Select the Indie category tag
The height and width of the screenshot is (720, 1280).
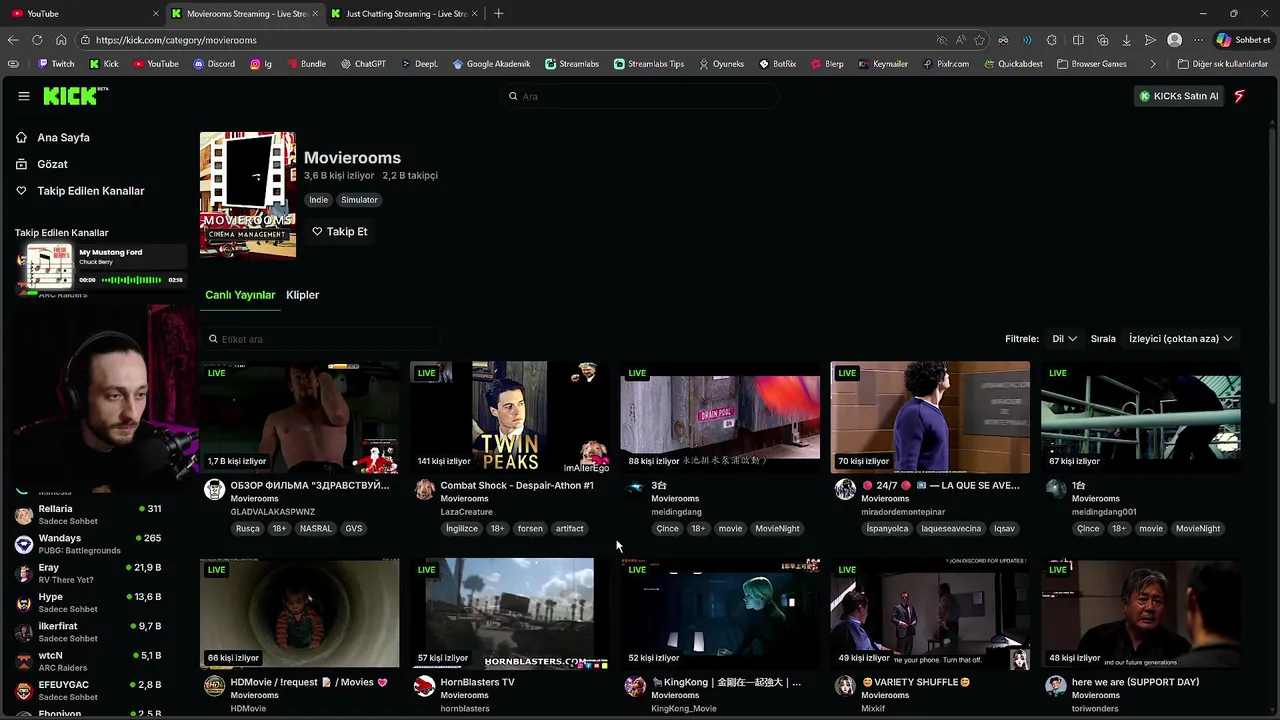pyautogui.click(x=318, y=200)
